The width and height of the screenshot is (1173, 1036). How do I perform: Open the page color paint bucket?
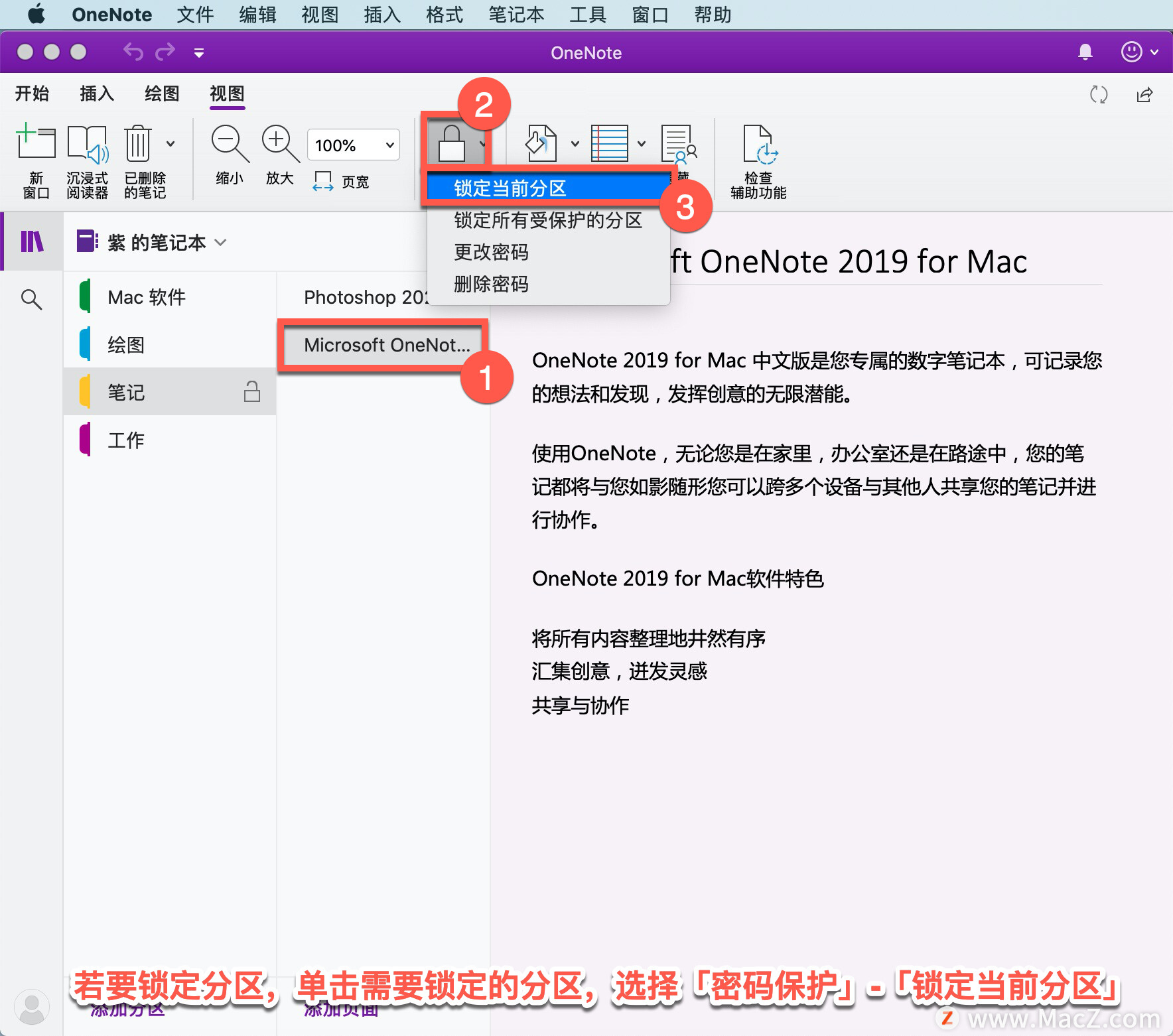[x=541, y=143]
